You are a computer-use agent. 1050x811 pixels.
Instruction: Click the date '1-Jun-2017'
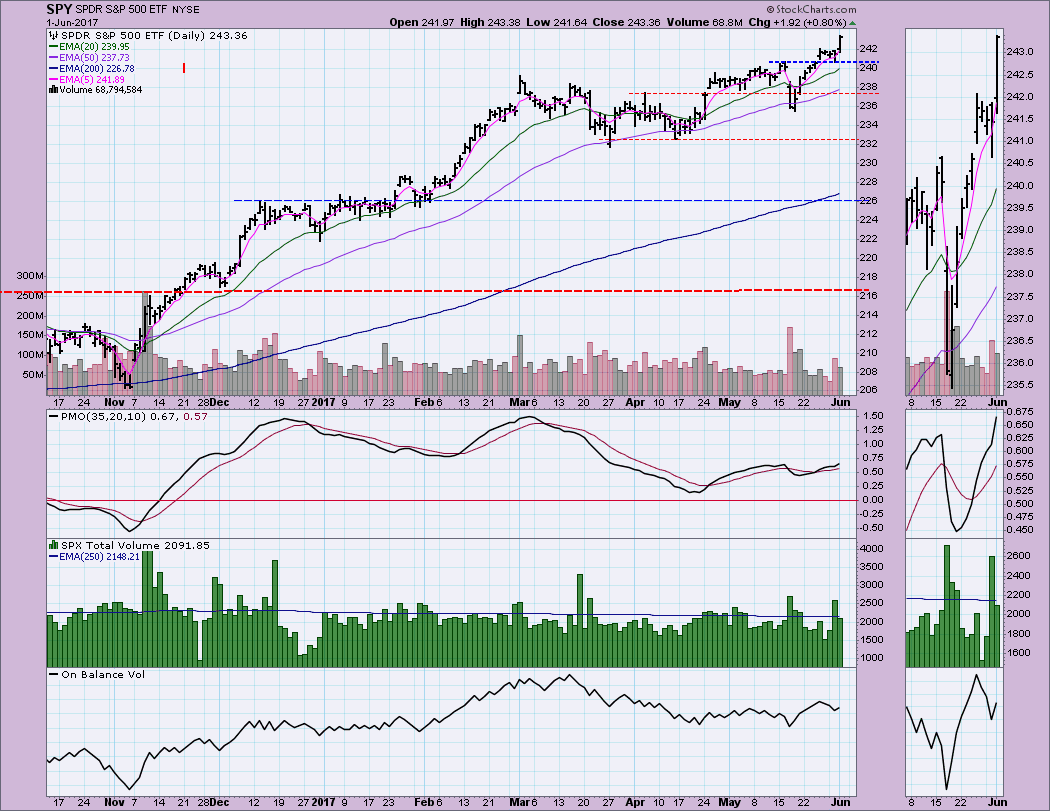[72, 22]
